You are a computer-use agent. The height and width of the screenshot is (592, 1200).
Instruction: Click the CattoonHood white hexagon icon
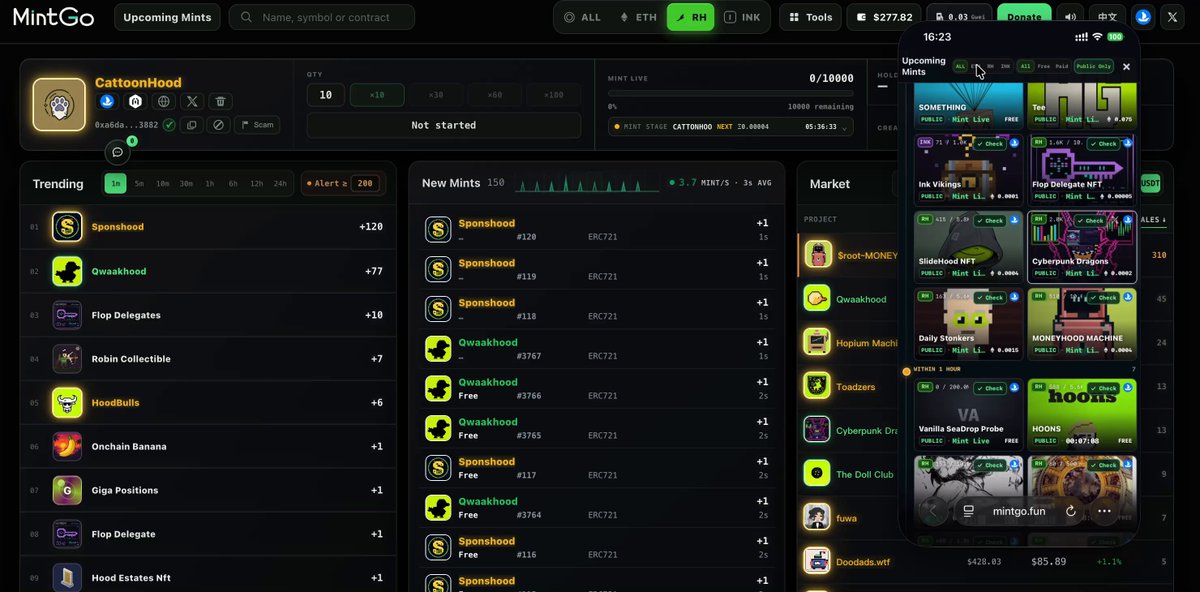[135, 101]
